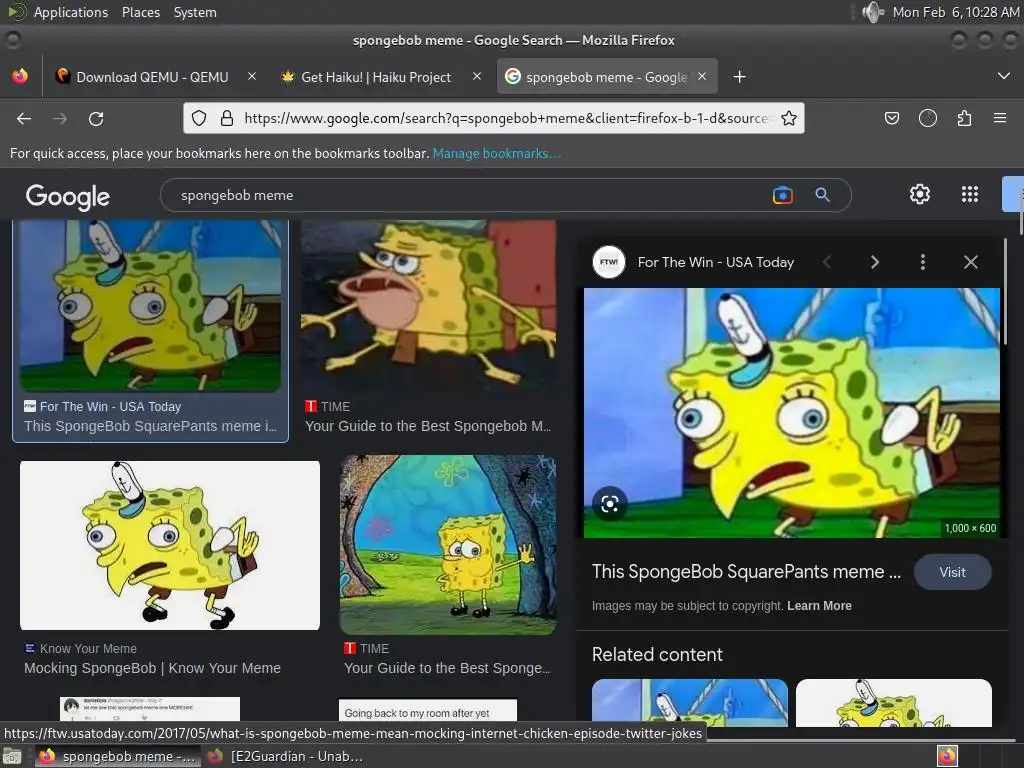Open the sad SpongeBob jellyfish fields thumbnail
Image resolution: width=1024 pixels, height=768 pixels.
tap(448, 545)
